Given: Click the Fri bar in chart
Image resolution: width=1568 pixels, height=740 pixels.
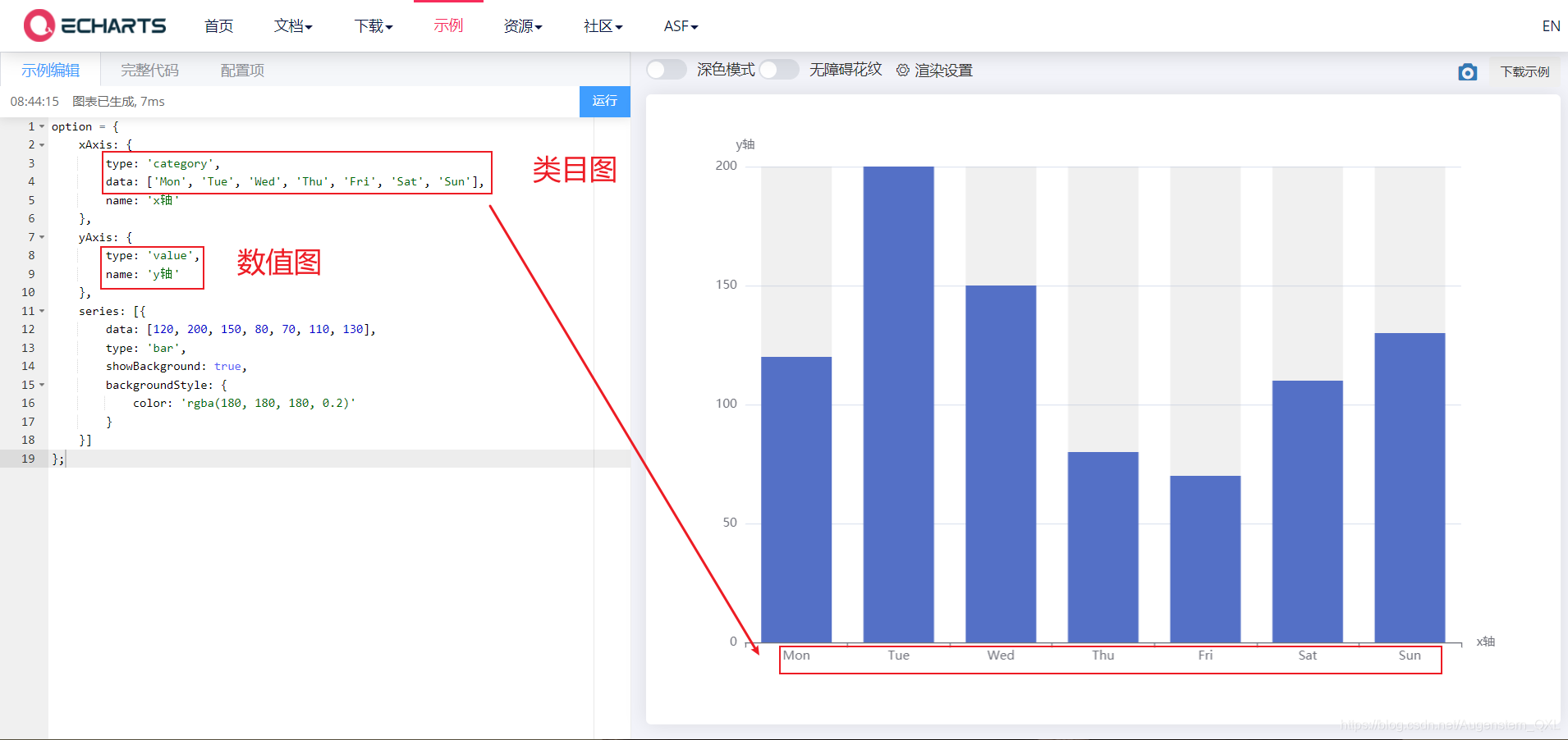Looking at the screenshot, I should point(1205,559).
